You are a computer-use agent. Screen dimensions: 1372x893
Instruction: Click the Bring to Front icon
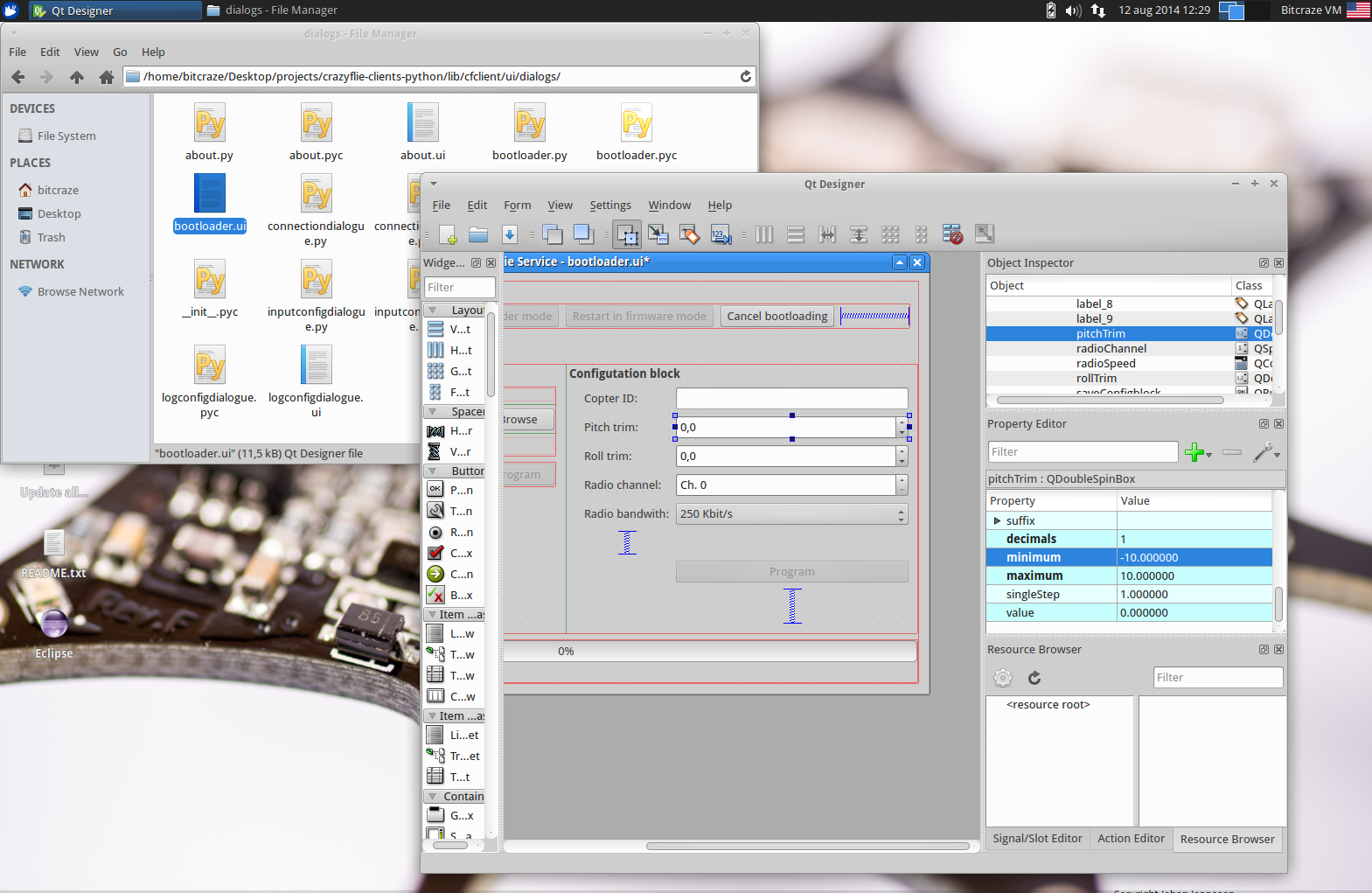pyautogui.click(x=583, y=234)
